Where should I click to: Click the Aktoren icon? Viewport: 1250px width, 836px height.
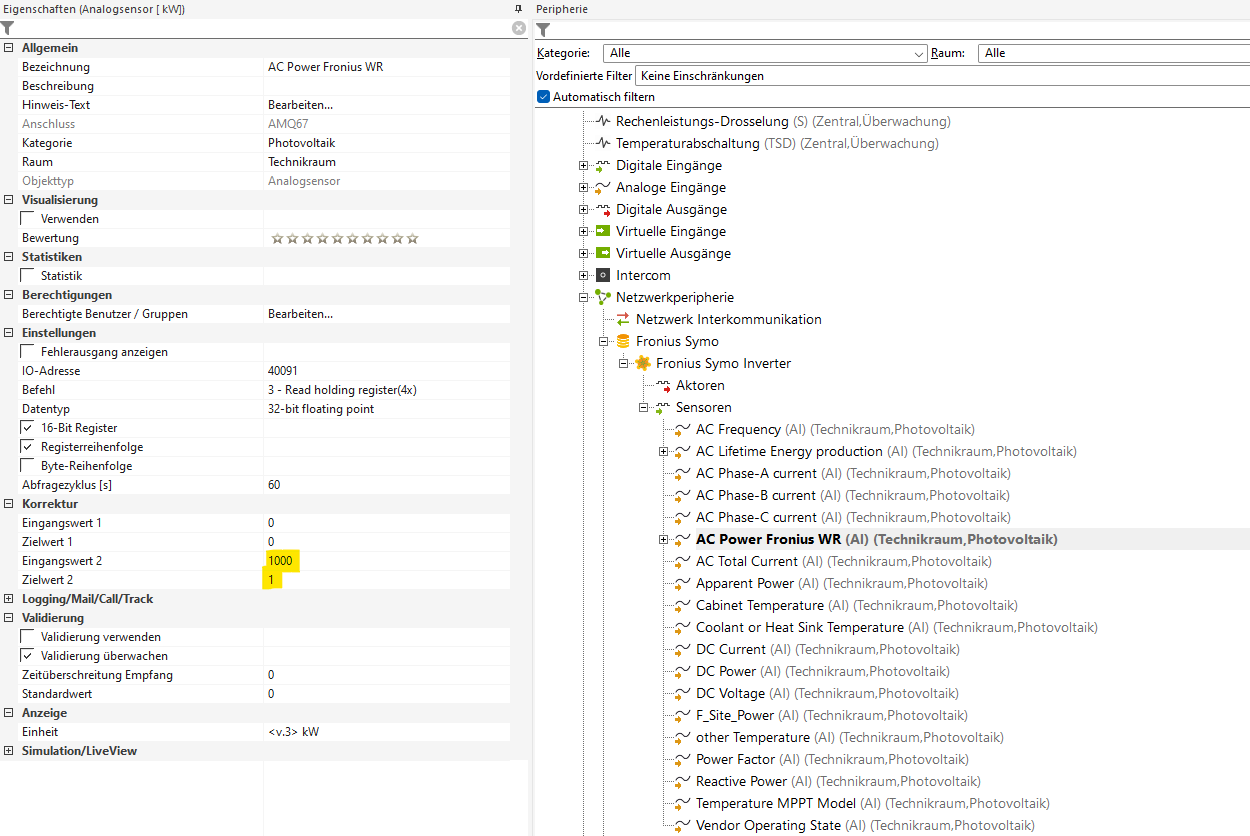point(663,385)
